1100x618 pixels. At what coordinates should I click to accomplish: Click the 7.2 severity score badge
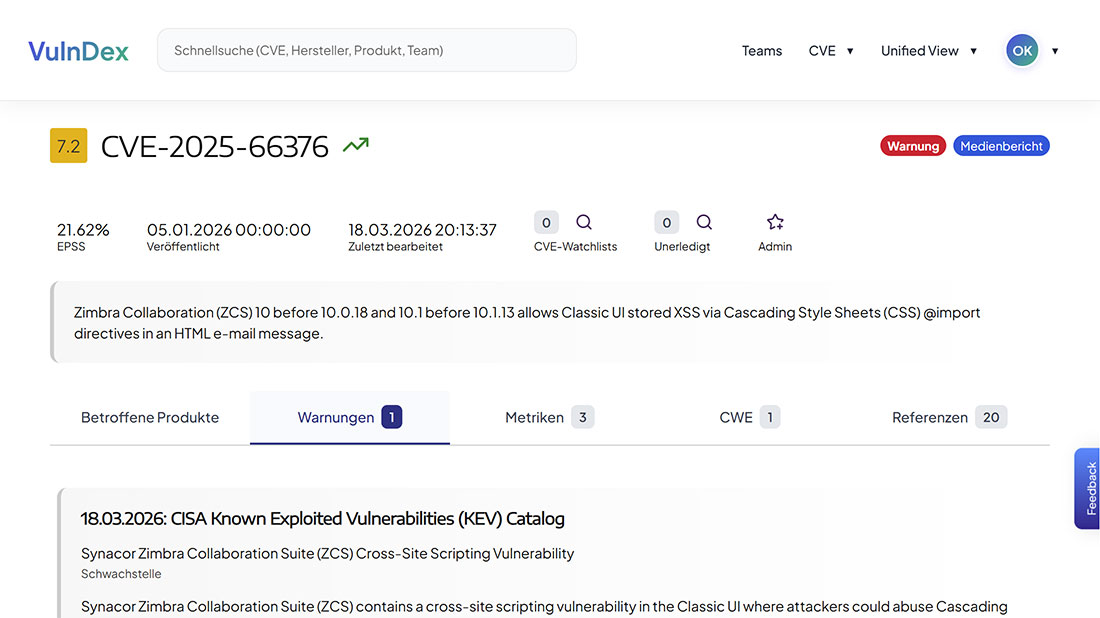[69, 145]
